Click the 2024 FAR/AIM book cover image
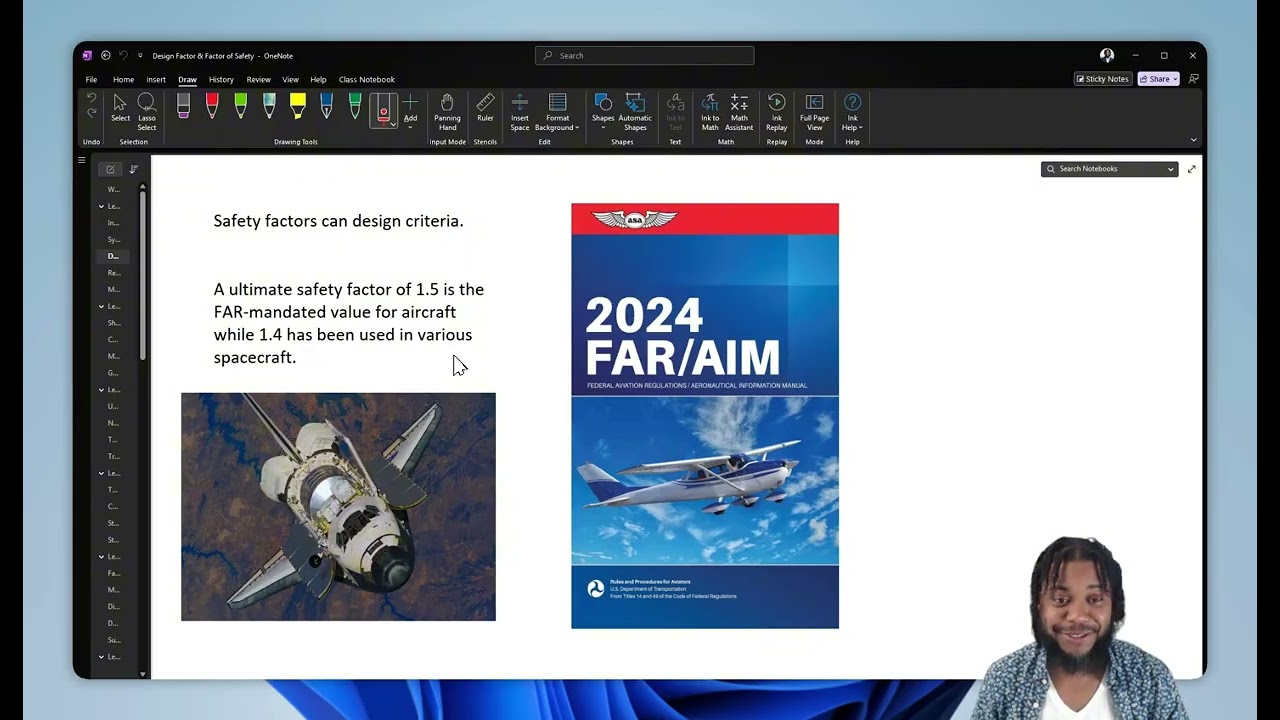 pos(705,416)
